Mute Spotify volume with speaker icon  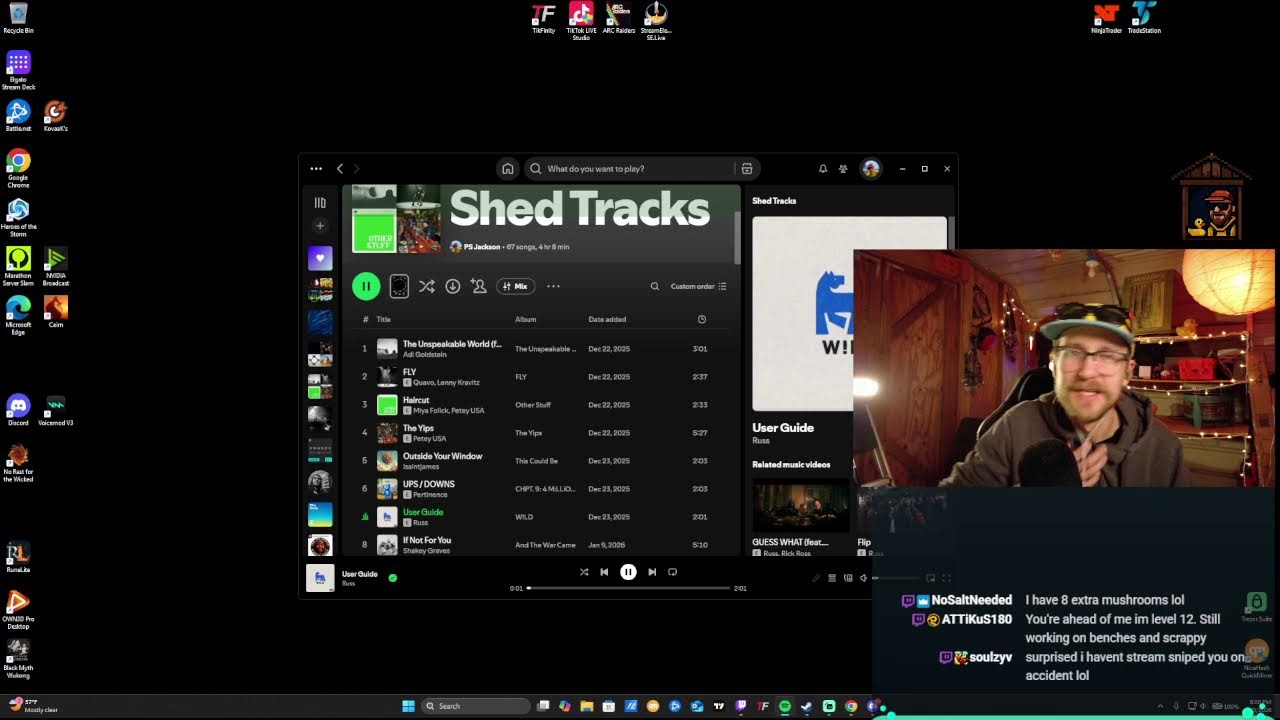[x=864, y=578]
